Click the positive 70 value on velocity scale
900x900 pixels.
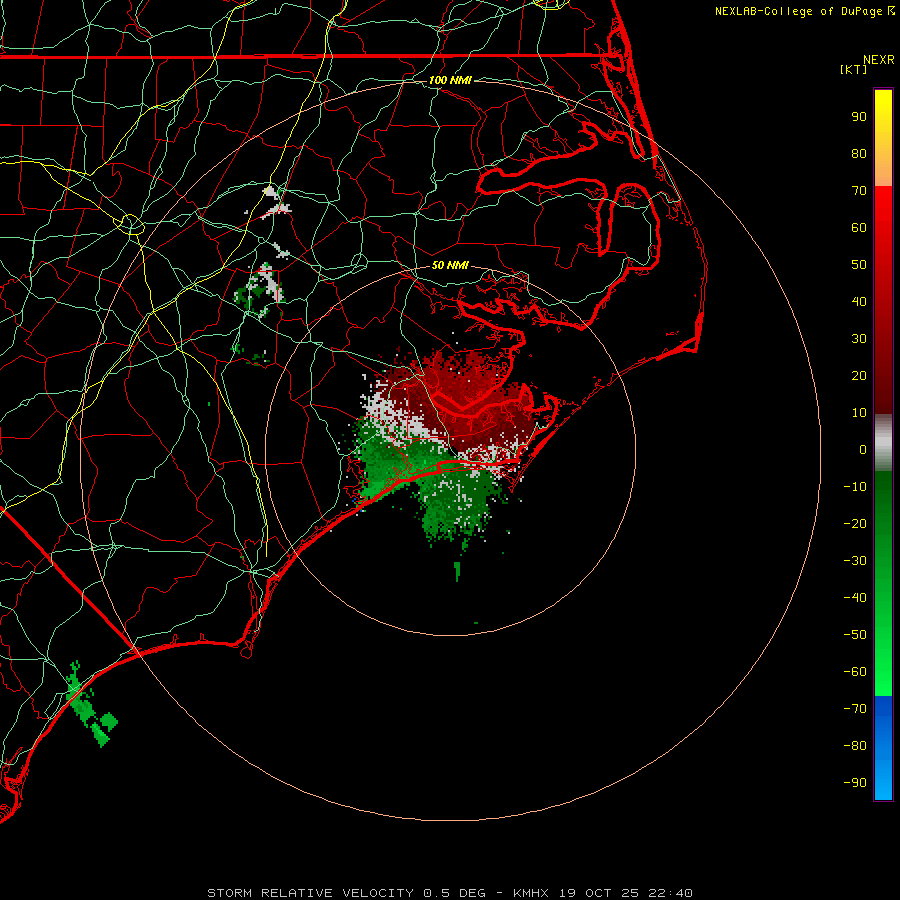point(859,191)
